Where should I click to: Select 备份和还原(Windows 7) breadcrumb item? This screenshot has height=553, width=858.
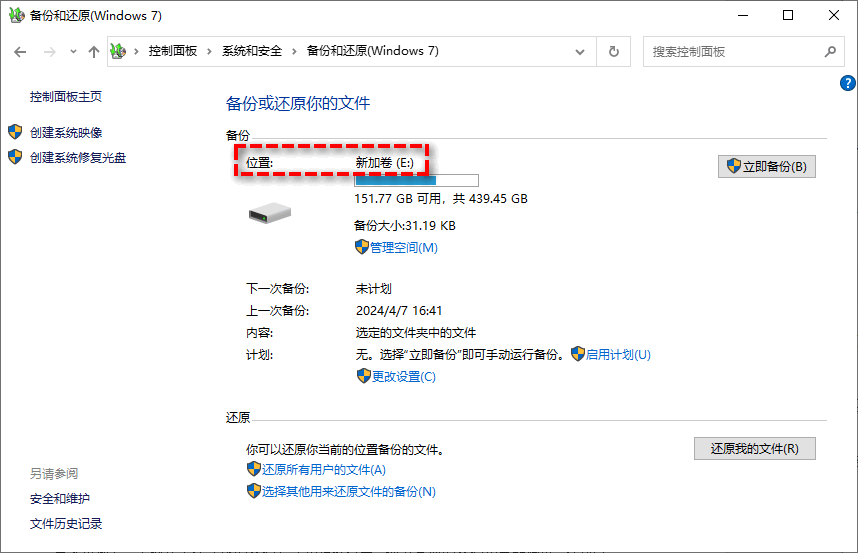(373, 51)
